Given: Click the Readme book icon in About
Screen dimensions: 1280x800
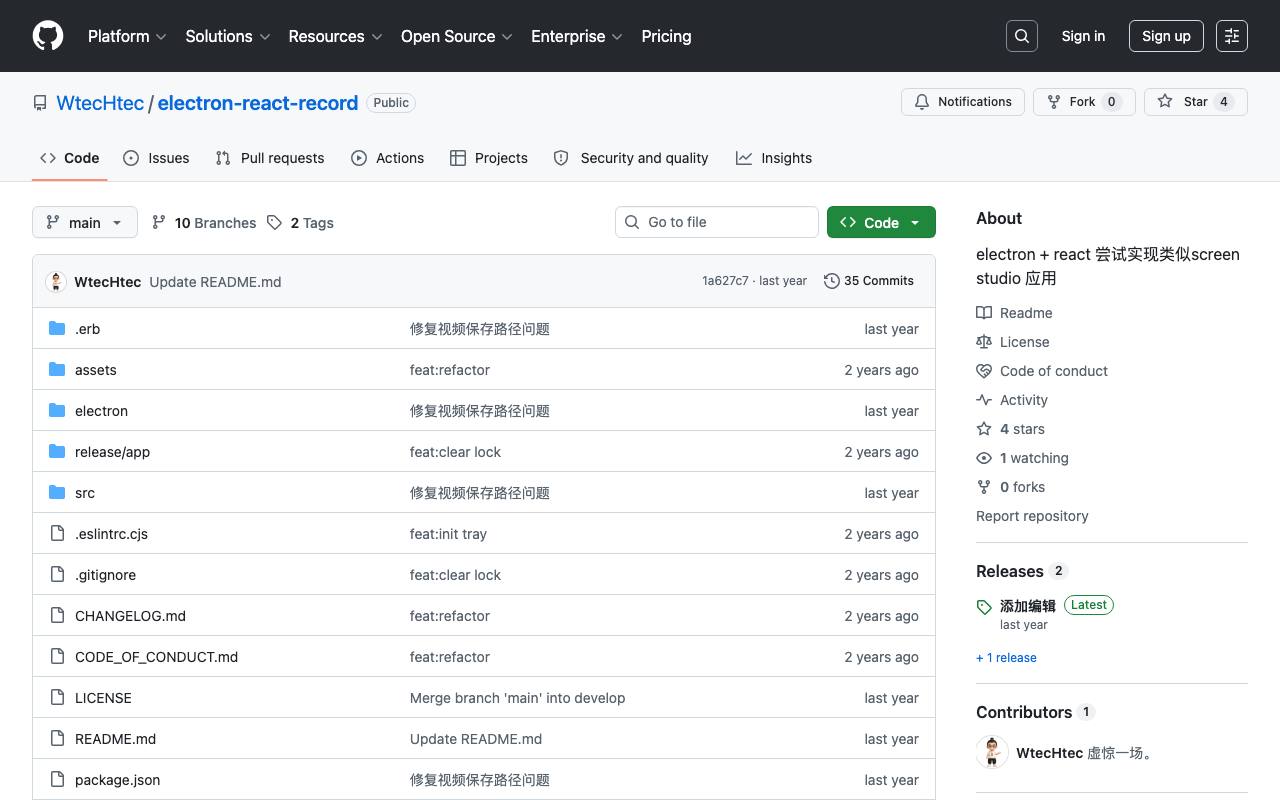Looking at the screenshot, I should pos(984,313).
